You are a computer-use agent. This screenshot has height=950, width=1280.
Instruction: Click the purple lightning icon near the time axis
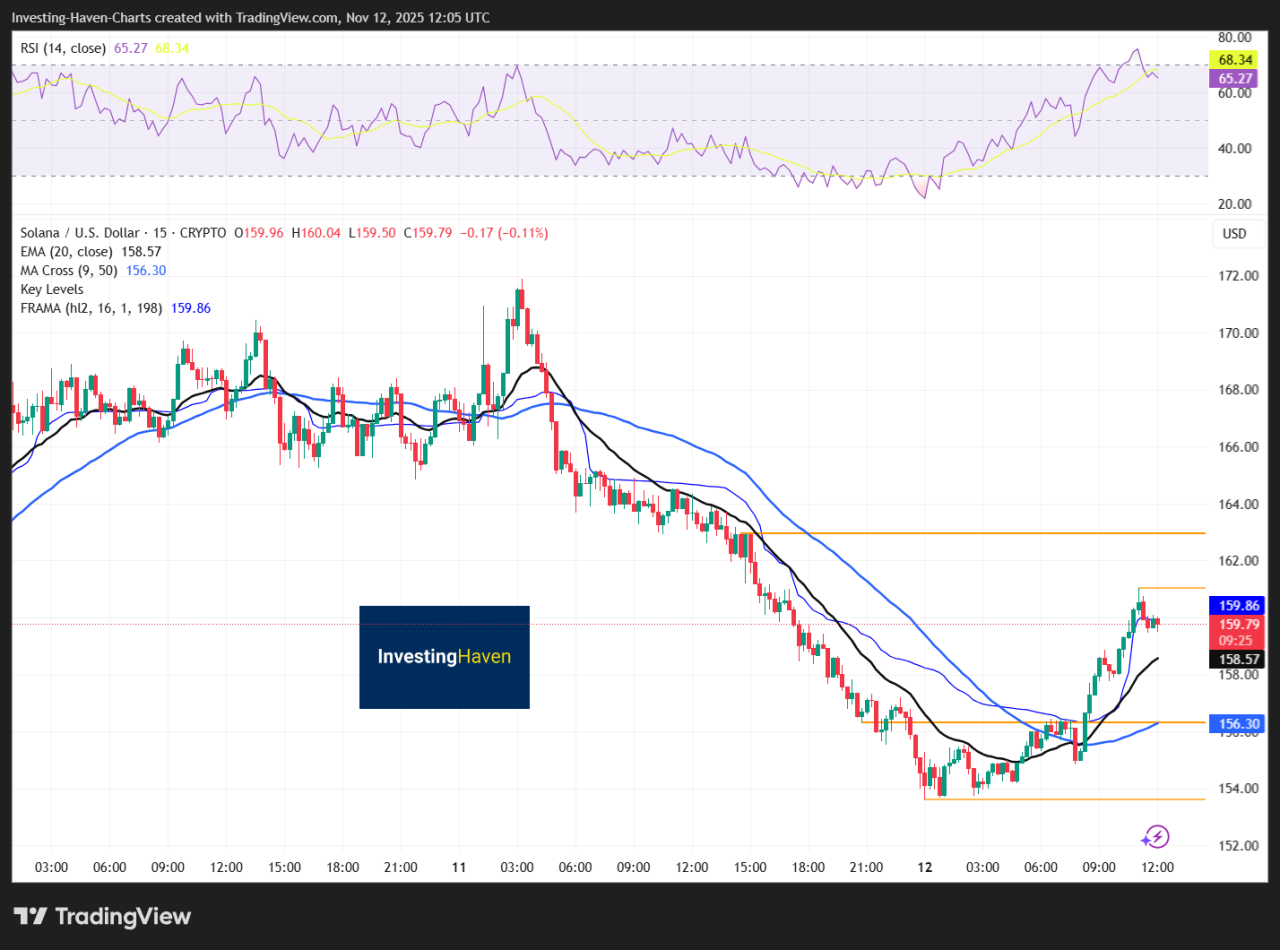pos(1156,837)
